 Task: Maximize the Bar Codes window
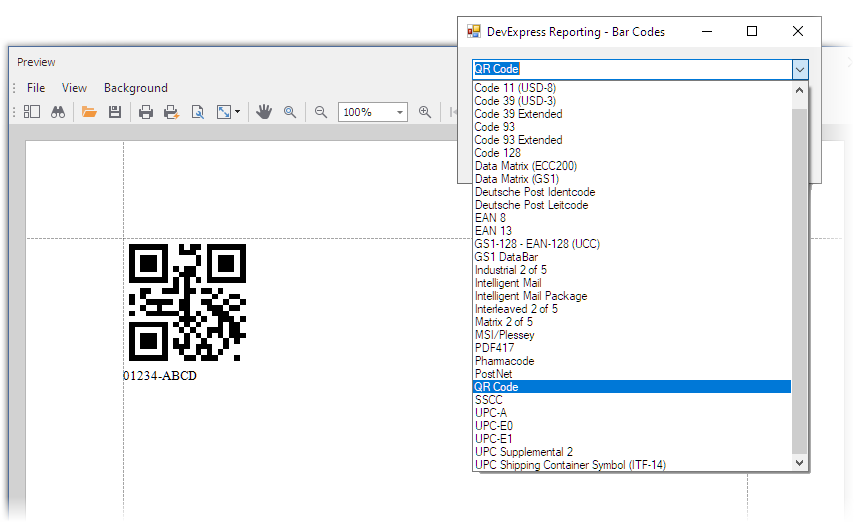752,32
